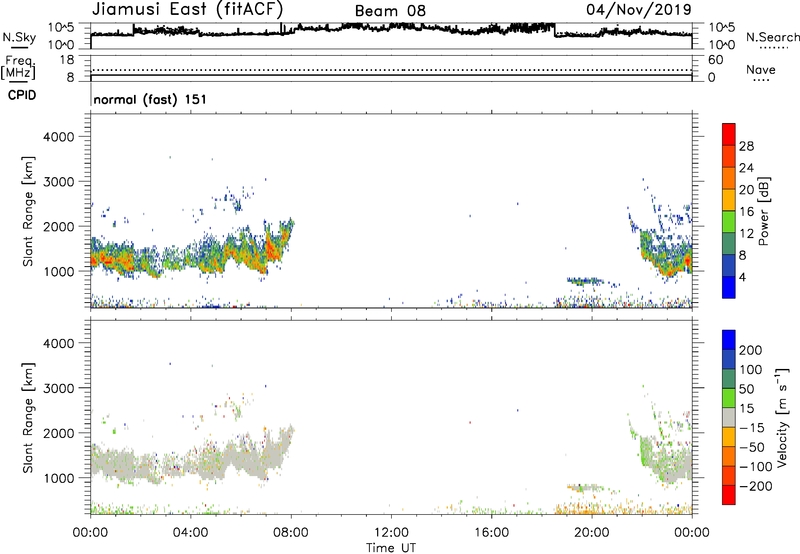
Task: Click power colorbar value '16'
Action: 746,212
